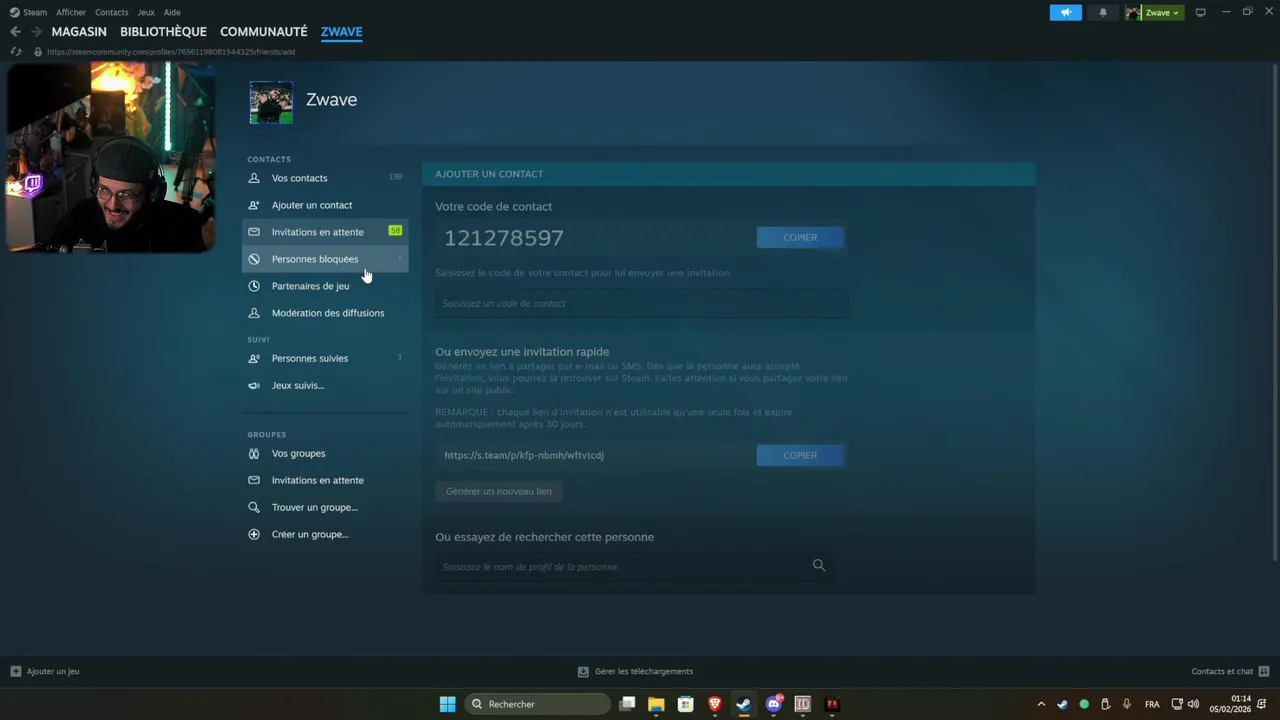The height and width of the screenshot is (720, 1280).
Task: Open Discord from taskbar
Action: pyautogui.click(x=773, y=704)
